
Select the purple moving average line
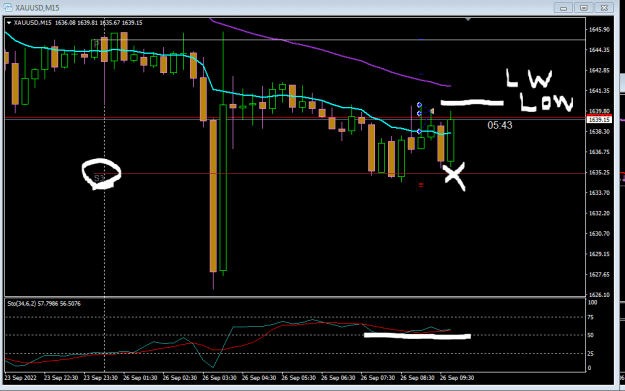click(x=331, y=53)
